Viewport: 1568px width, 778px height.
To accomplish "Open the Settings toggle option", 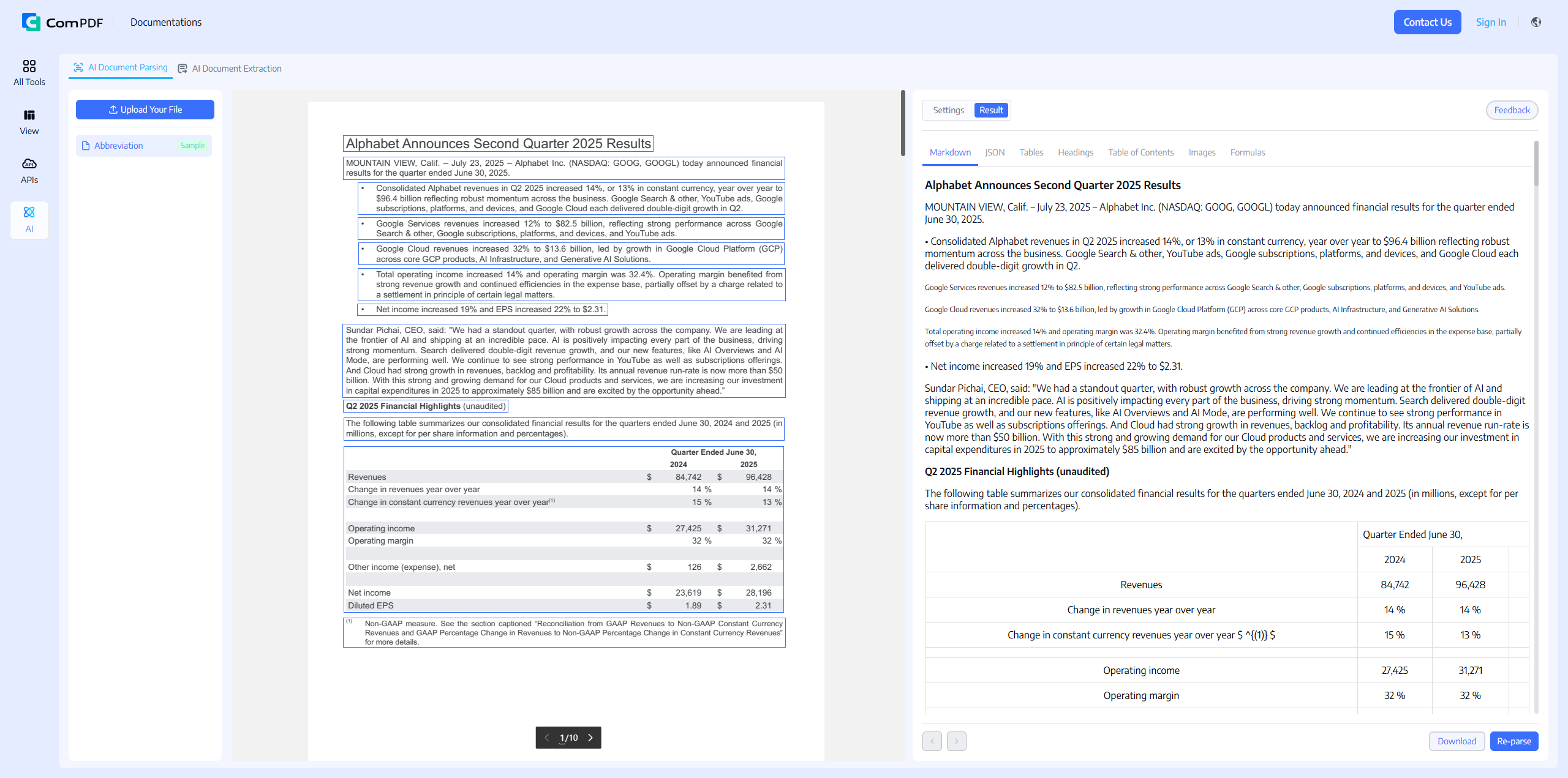I will click(x=948, y=110).
